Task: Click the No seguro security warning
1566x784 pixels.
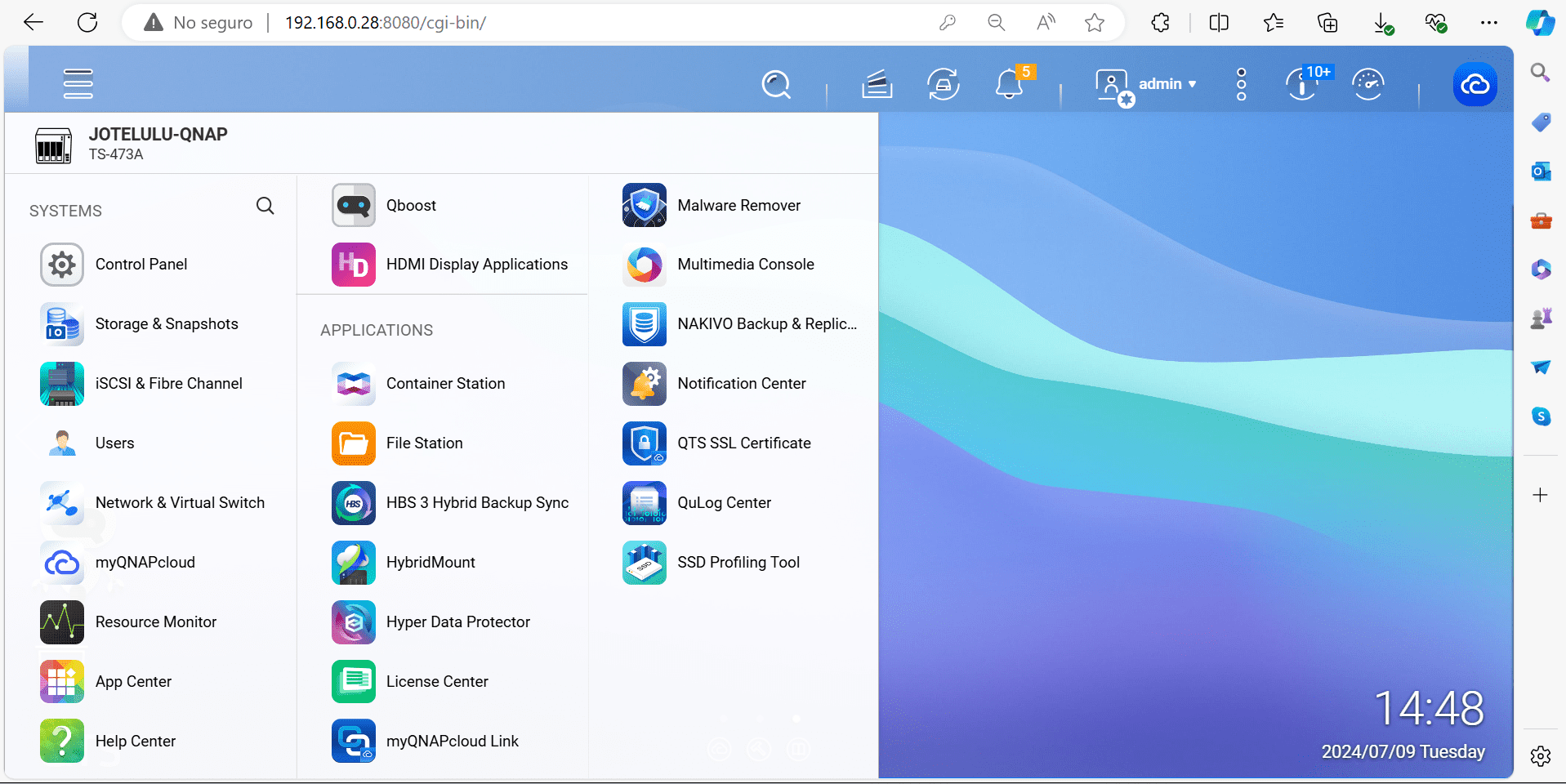Action: click(199, 23)
